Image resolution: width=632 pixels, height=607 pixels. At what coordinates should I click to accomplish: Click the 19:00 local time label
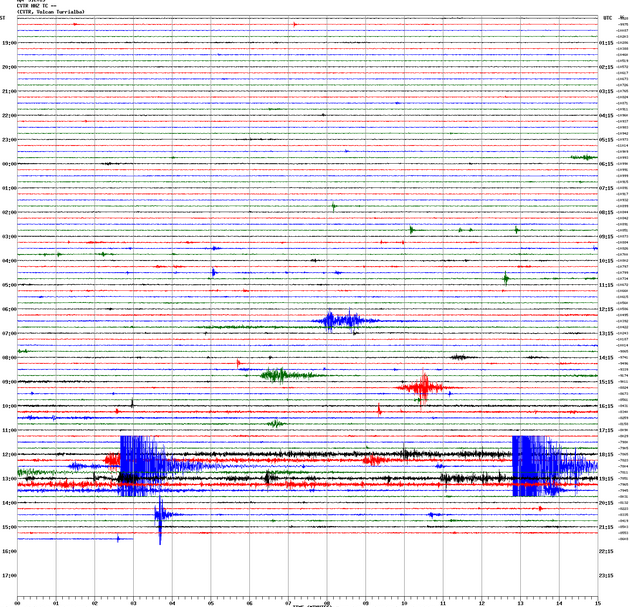[9, 43]
